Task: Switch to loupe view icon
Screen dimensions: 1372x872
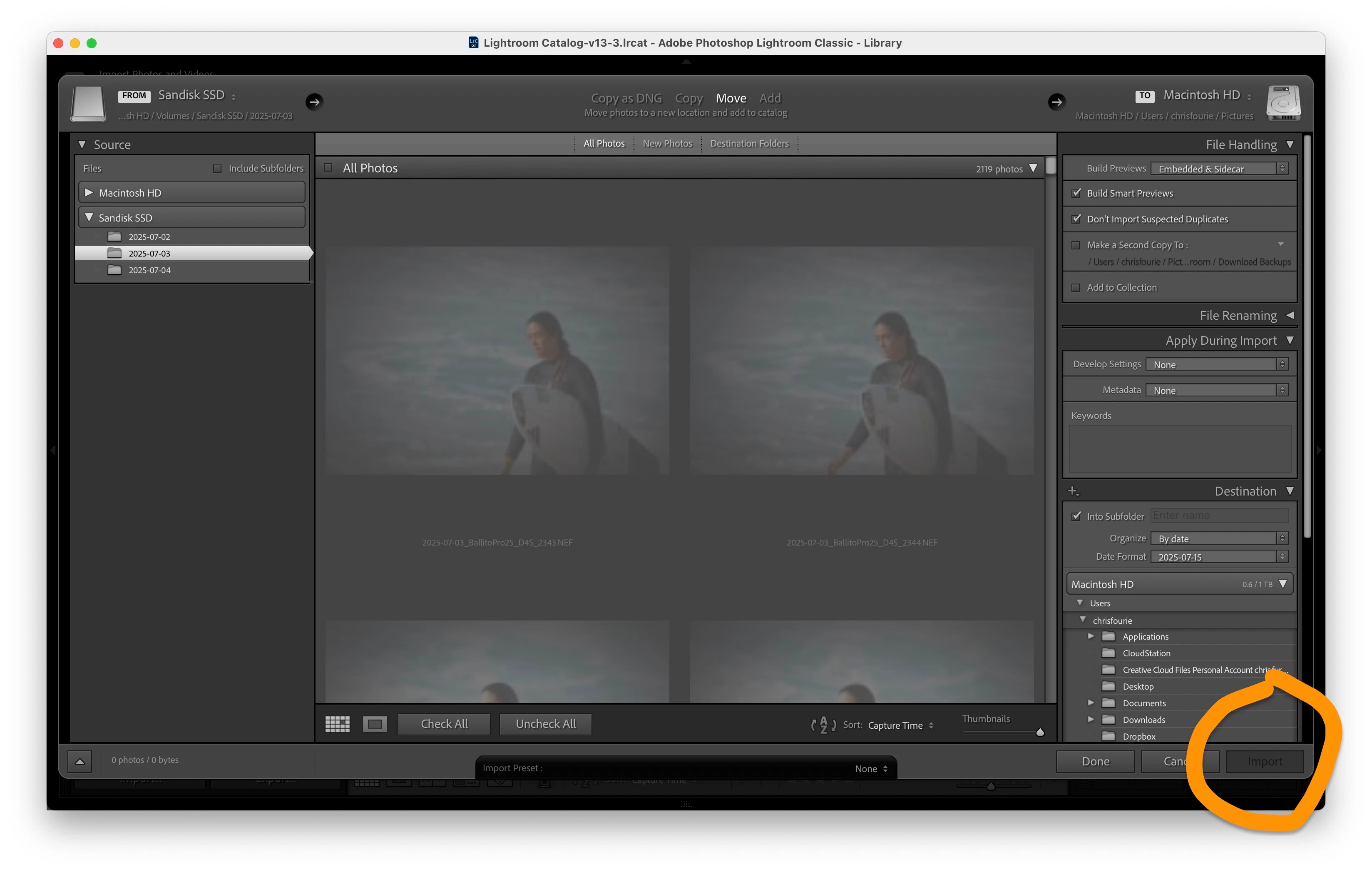Action: [375, 724]
